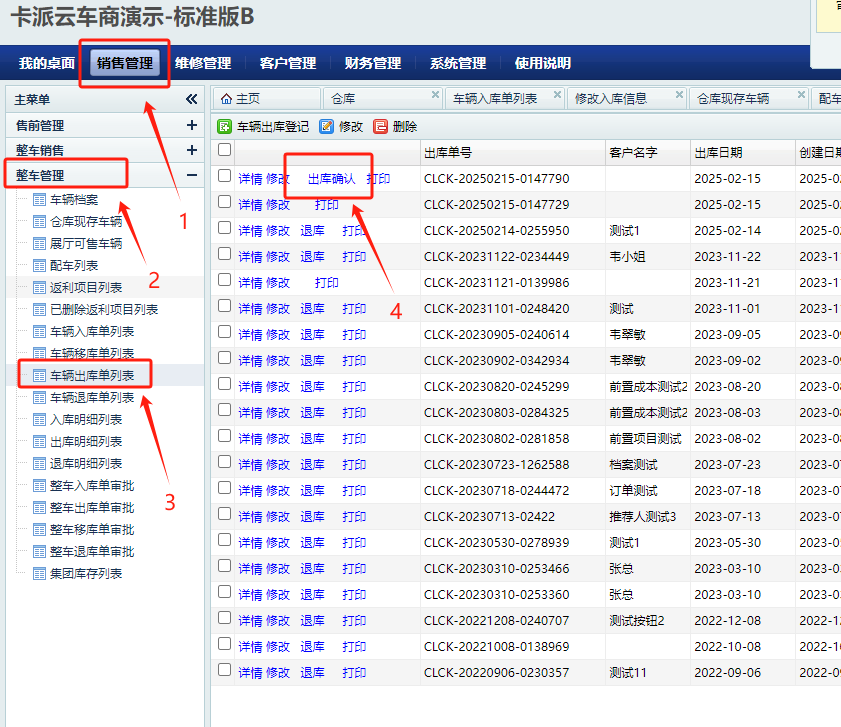Click 出库确认 link in first row
The height and width of the screenshot is (727, 841).
[331, 179]
